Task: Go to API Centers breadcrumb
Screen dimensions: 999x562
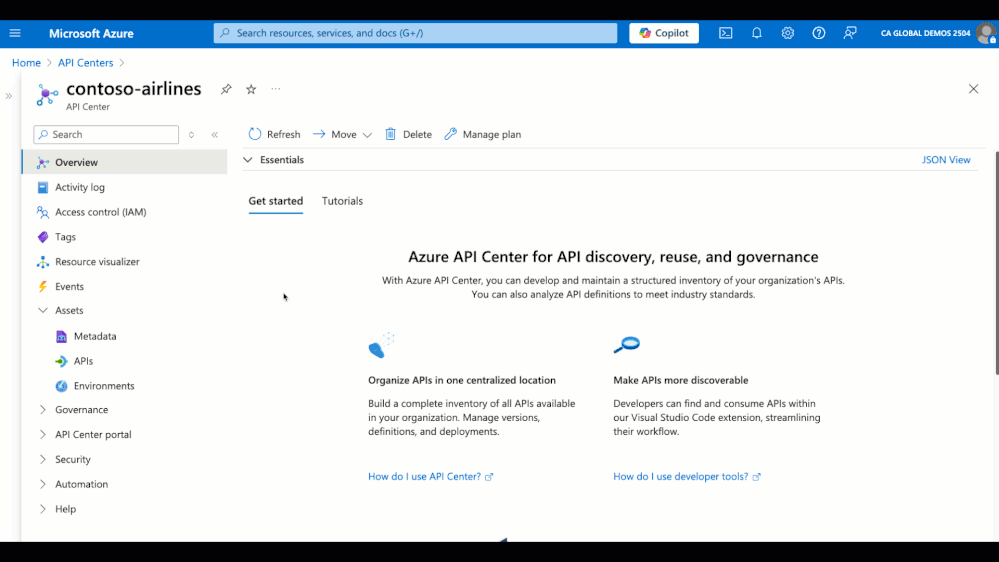Action: point(85,62)
